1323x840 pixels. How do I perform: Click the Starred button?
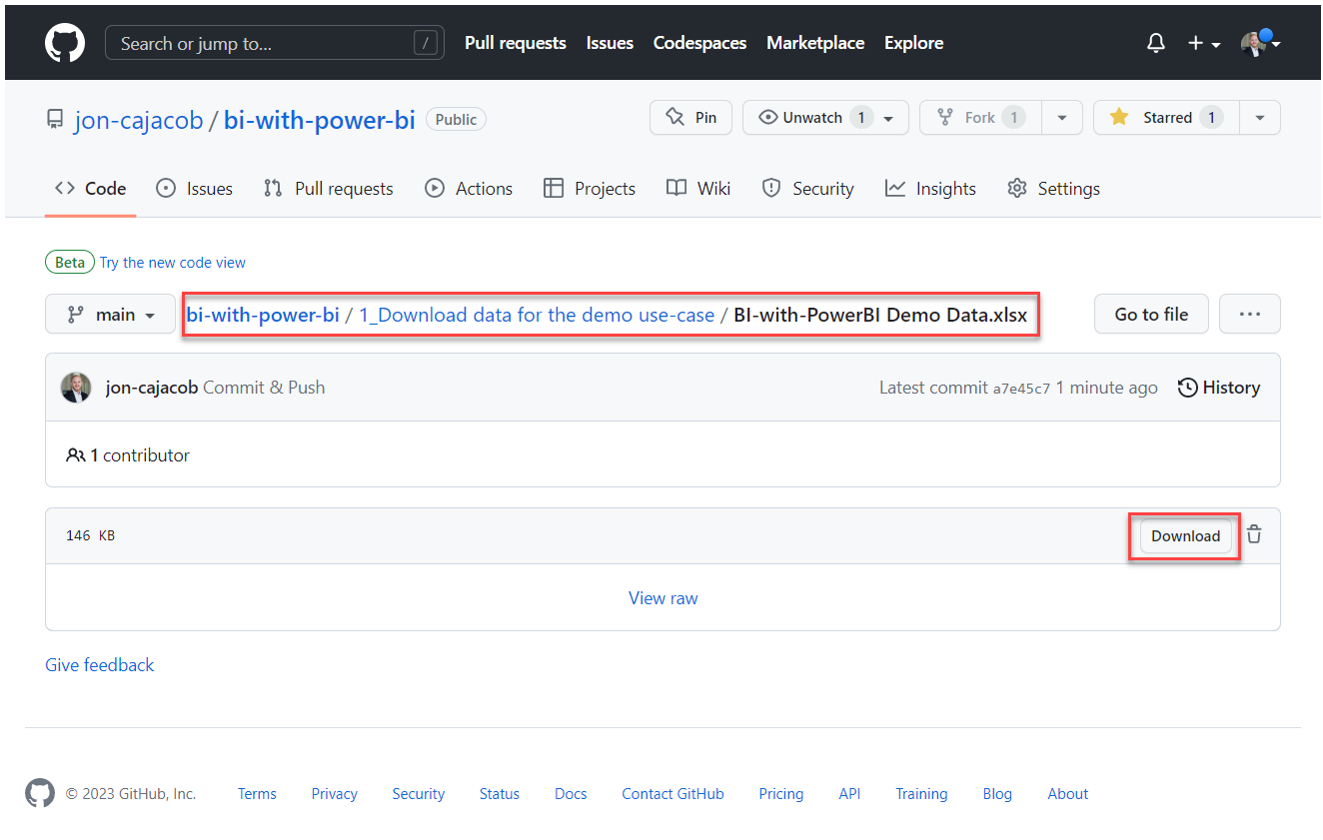(x=1166, y=117)
